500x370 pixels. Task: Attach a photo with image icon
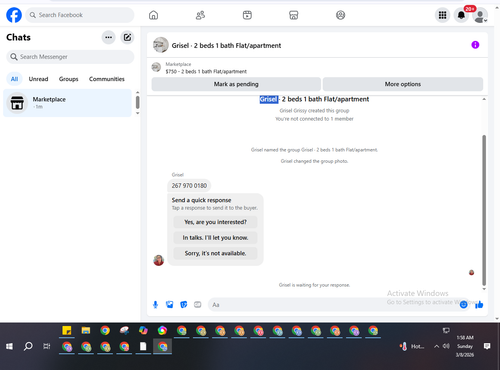[x=170, y=305]
